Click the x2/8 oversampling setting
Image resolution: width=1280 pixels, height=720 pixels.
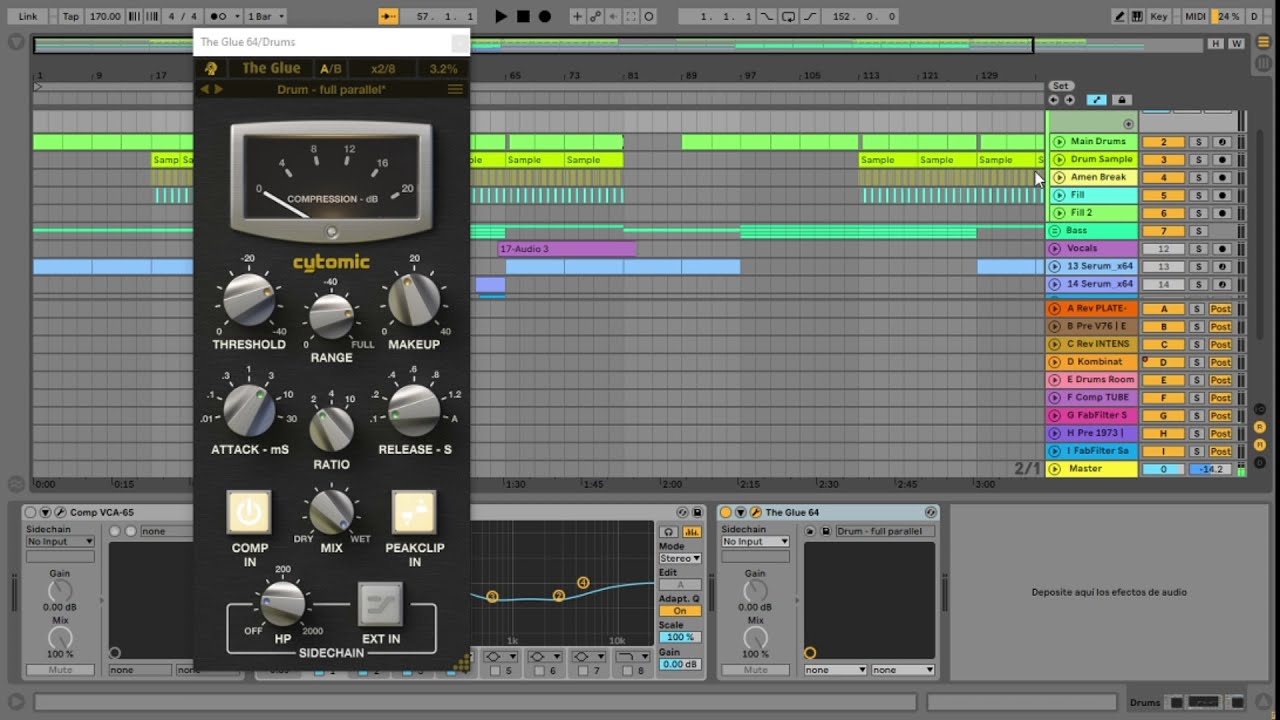(383, 68)
